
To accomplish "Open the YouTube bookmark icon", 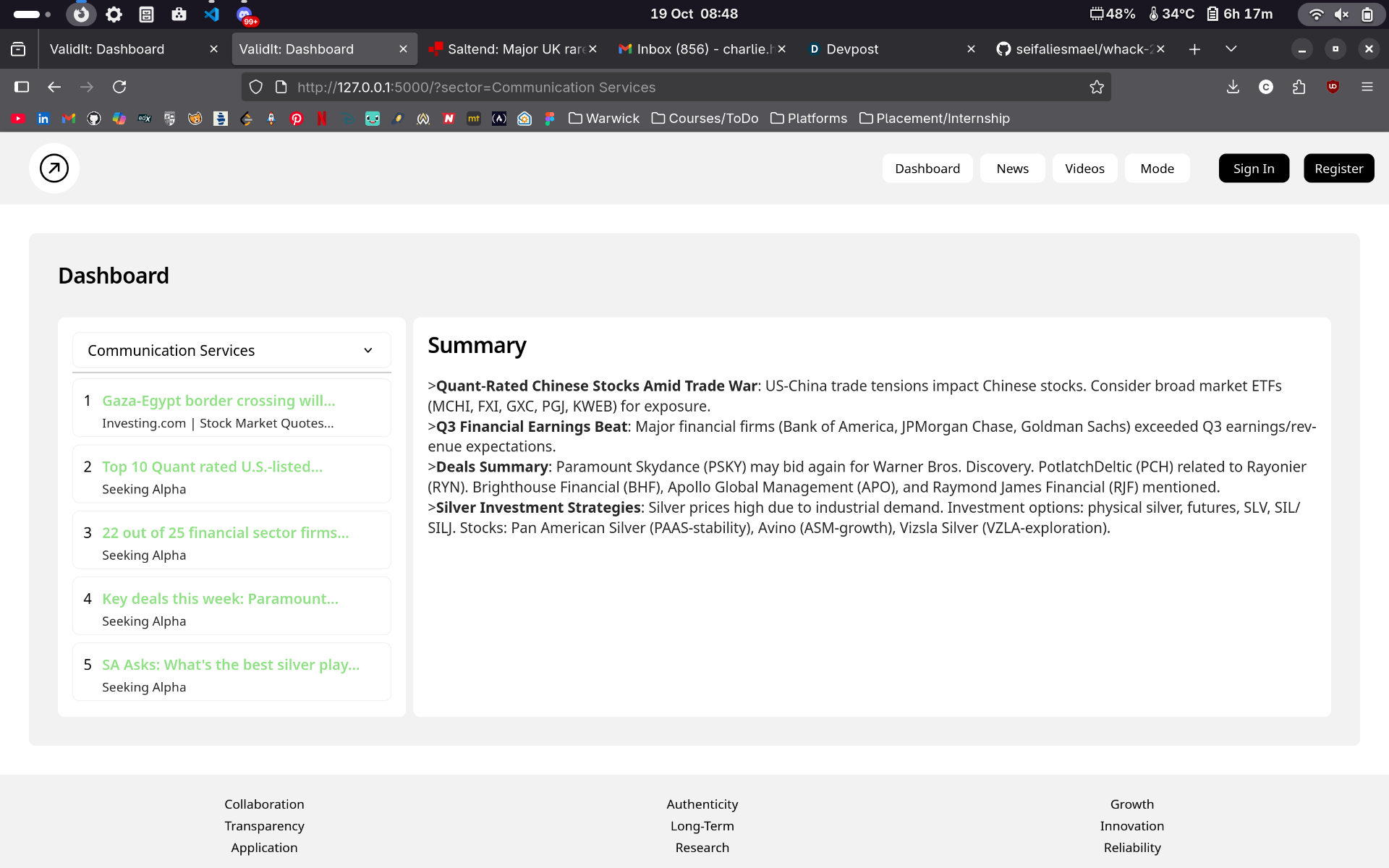I will [18, 119].
